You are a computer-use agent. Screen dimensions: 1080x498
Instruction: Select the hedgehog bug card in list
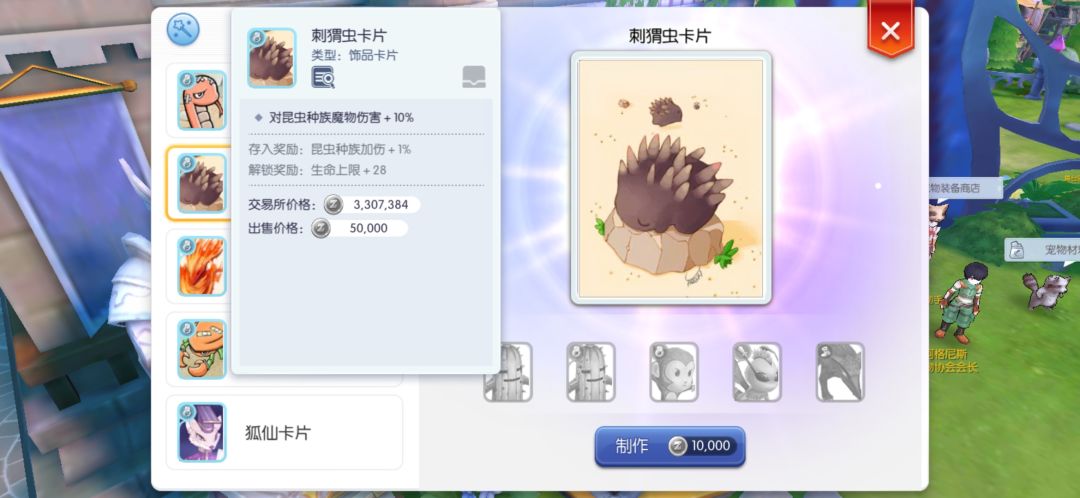click(x=202, y=183)
